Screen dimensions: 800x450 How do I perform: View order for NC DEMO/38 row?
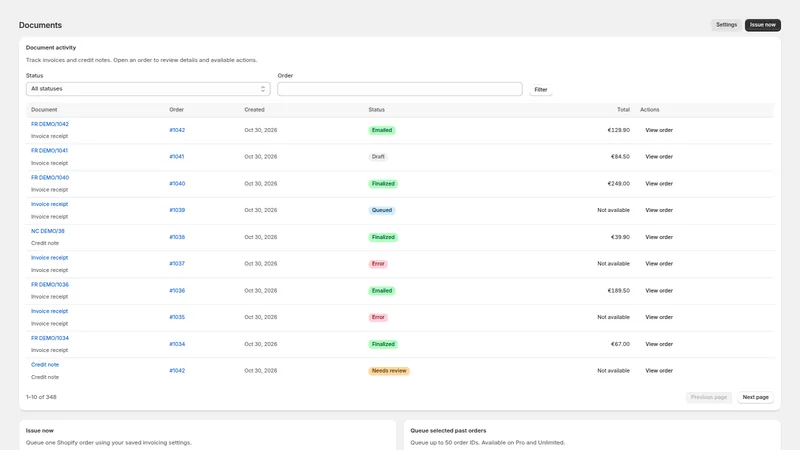659,237
